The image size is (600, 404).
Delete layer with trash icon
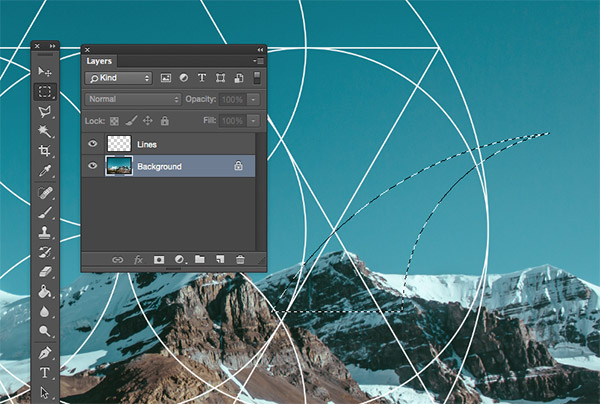tap(240, 259)
